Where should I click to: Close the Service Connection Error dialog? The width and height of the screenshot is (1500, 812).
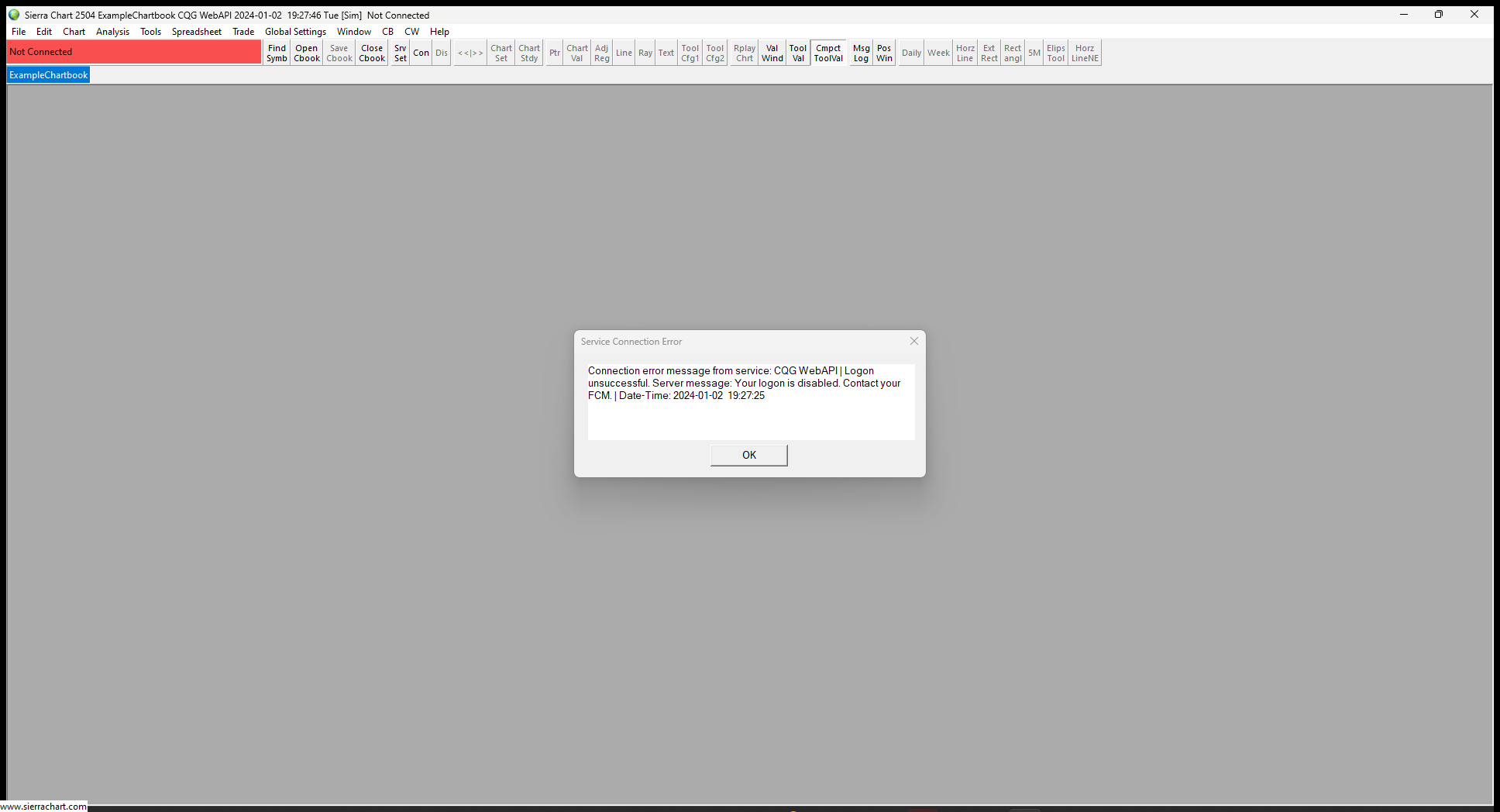pyautogui.click(x=914, y=341)
